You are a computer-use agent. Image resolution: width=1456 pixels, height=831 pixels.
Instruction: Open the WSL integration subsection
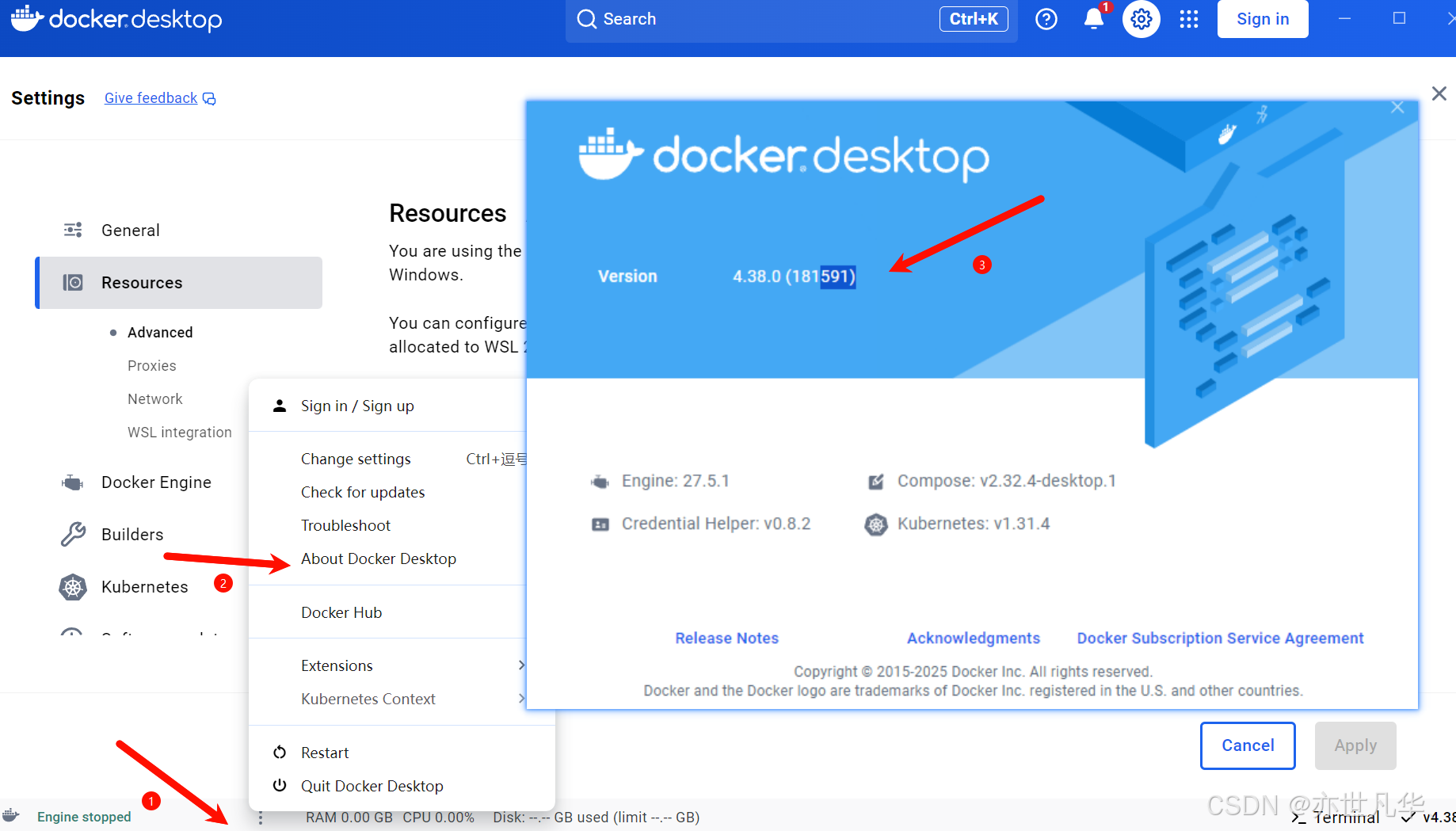[180, 433]
